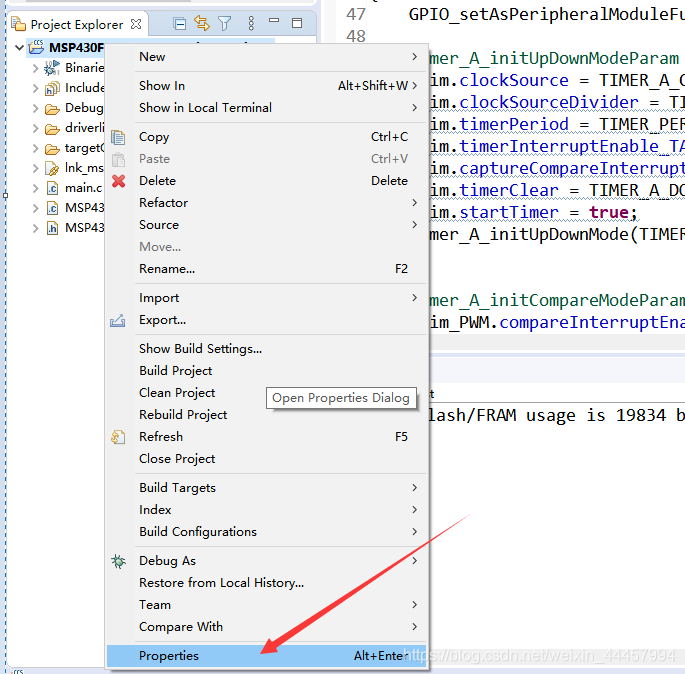Image resolution: width=685 pixels, height=674 pixels.
Task: Click the MSP43 .c source file icon
Action: 52,208
